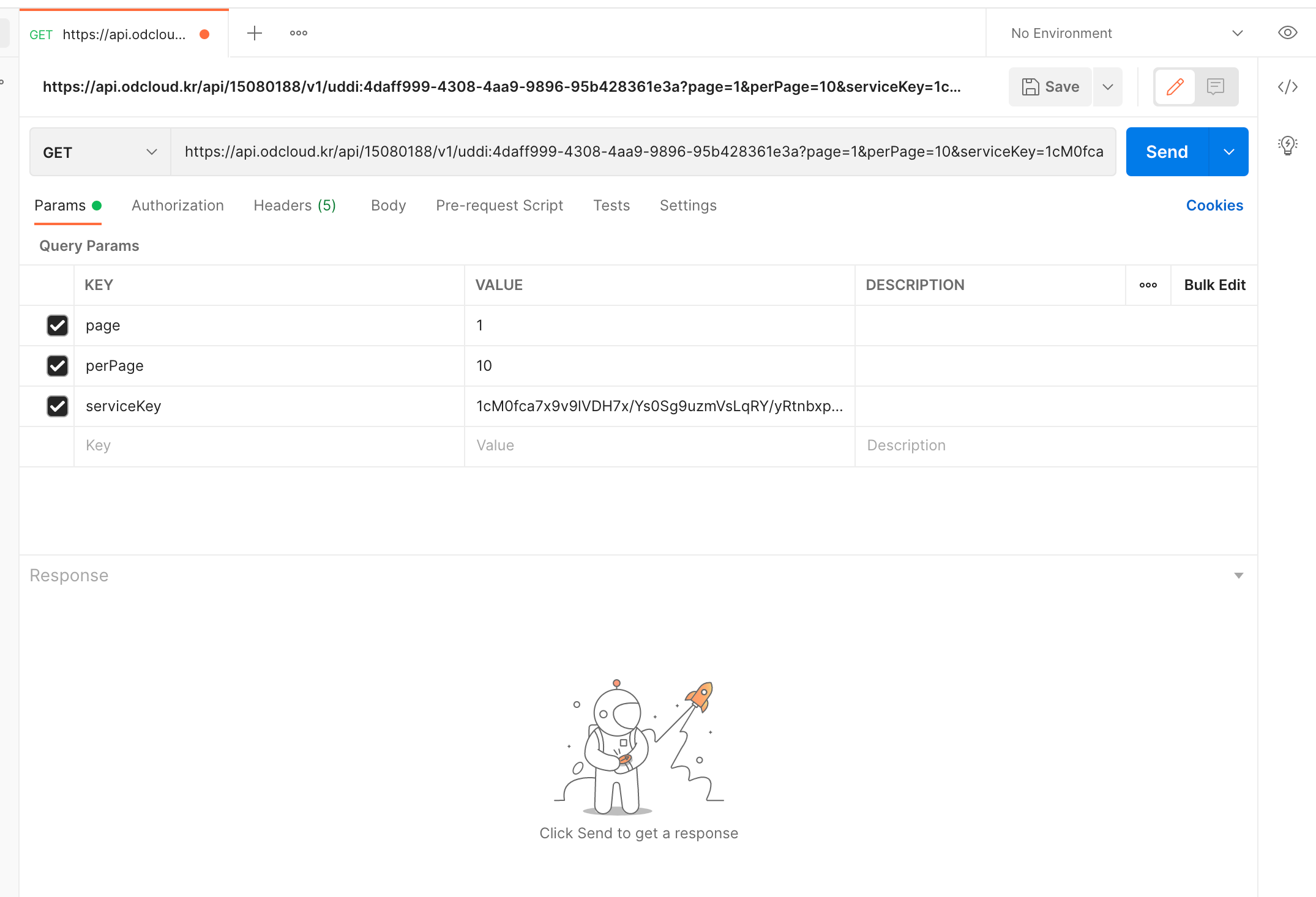
Task: Open the tab options ellipsis menu
Action: 299,33
